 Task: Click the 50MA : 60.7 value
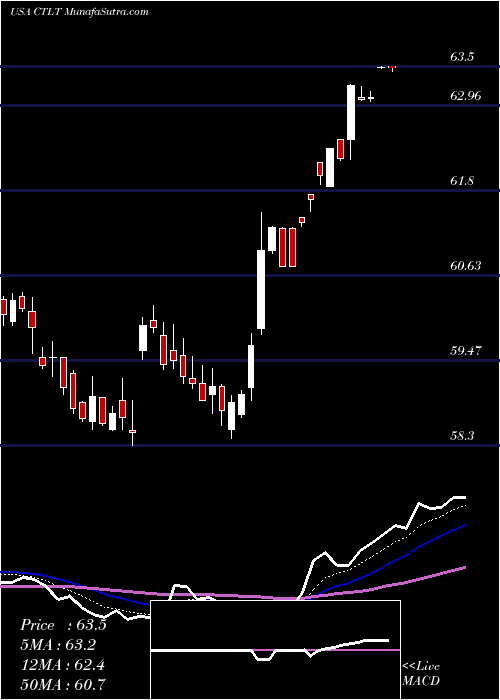62,684
